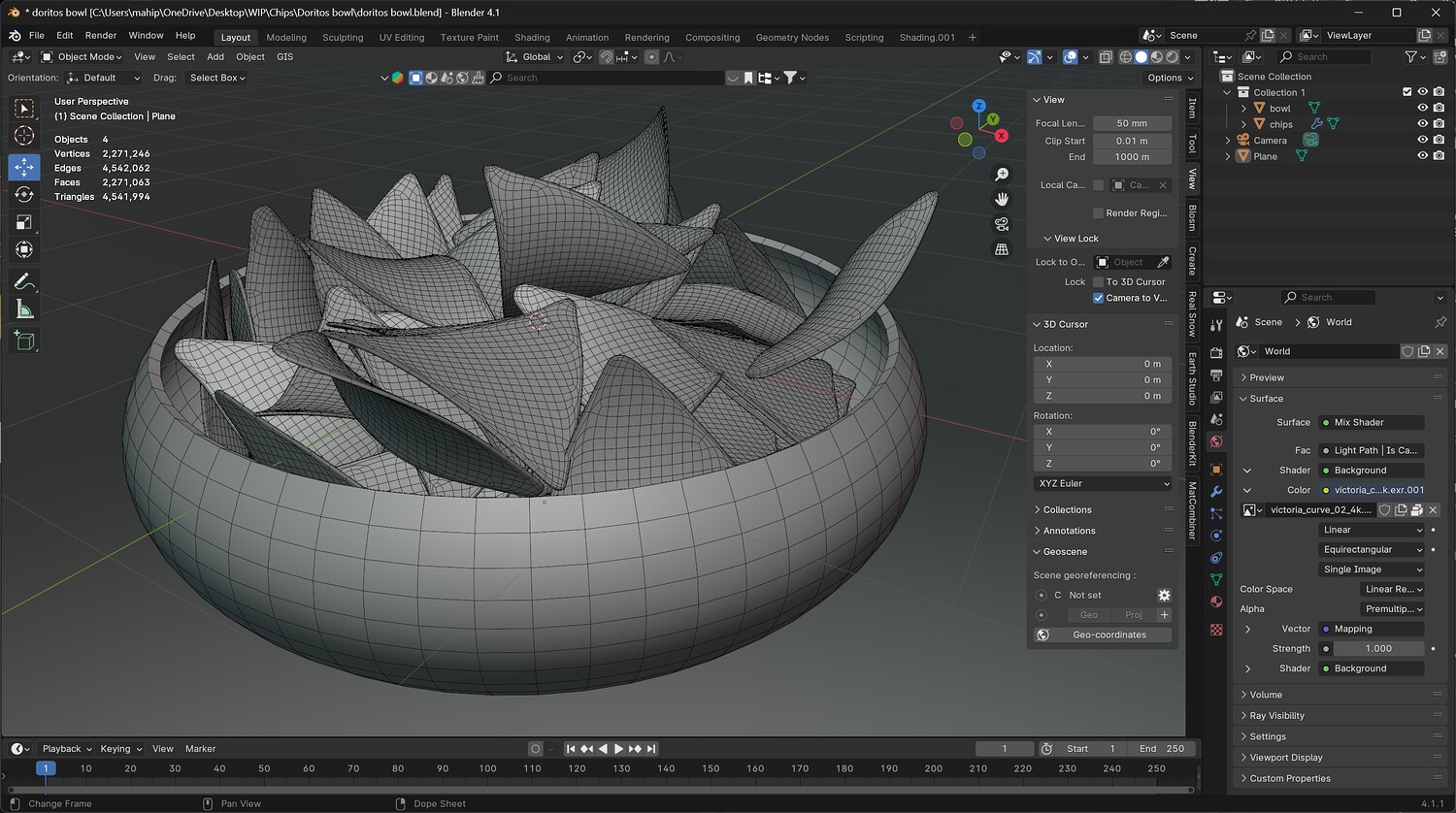This screenshot has height=813, width=1456.
Task: Switch to the Sculpting workspace tab
Action: click(343, 38)
